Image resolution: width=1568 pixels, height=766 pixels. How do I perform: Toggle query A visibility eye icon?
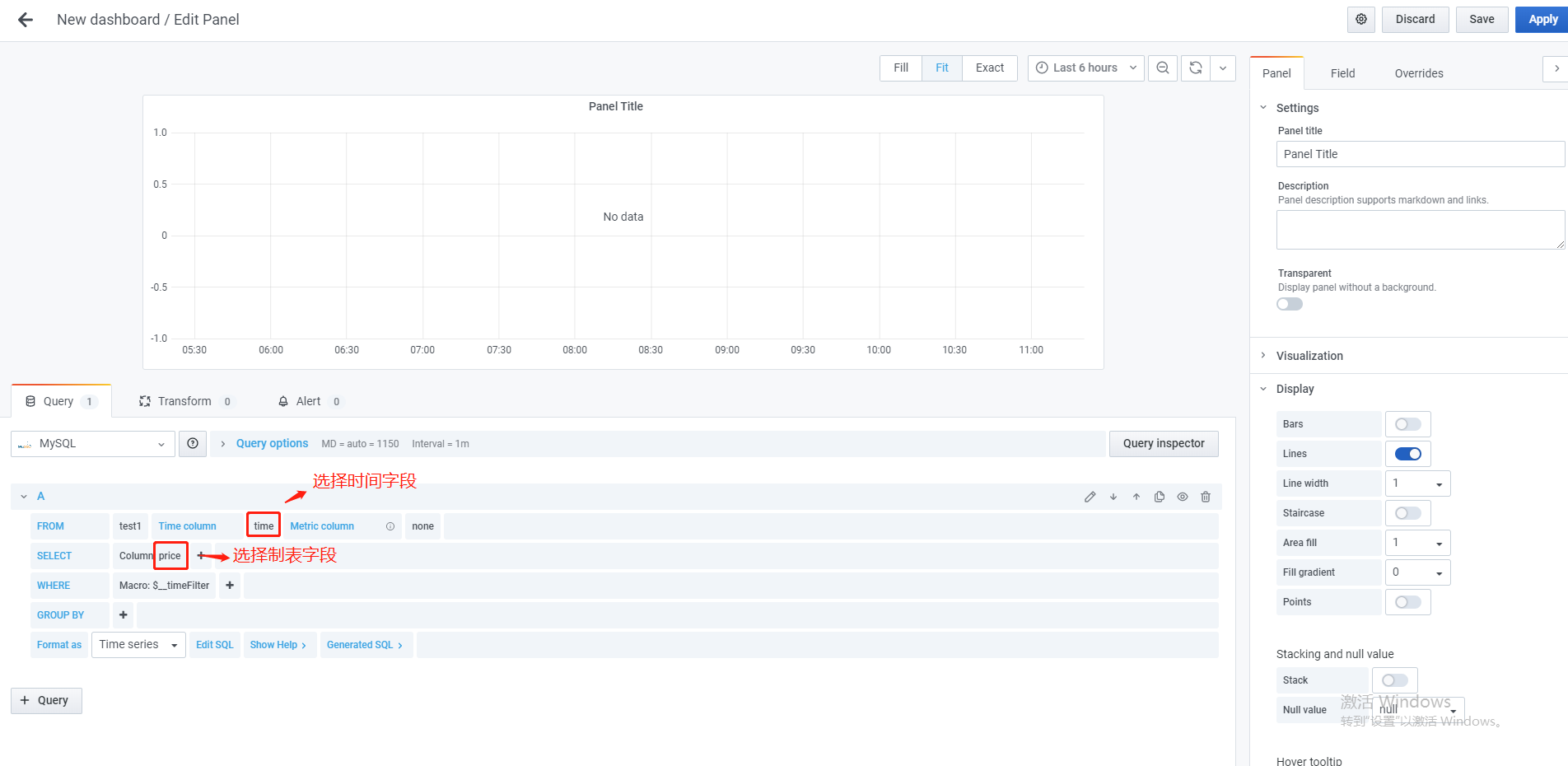(1183, 497)
